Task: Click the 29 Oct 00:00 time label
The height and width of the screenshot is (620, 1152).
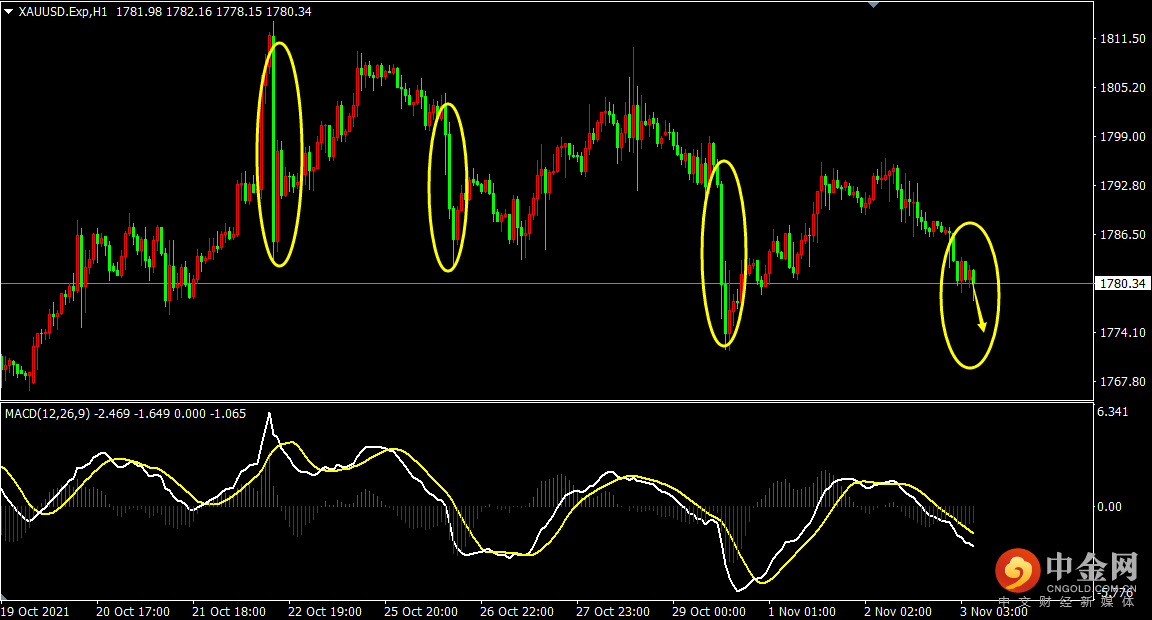Action: pos(709,611)
